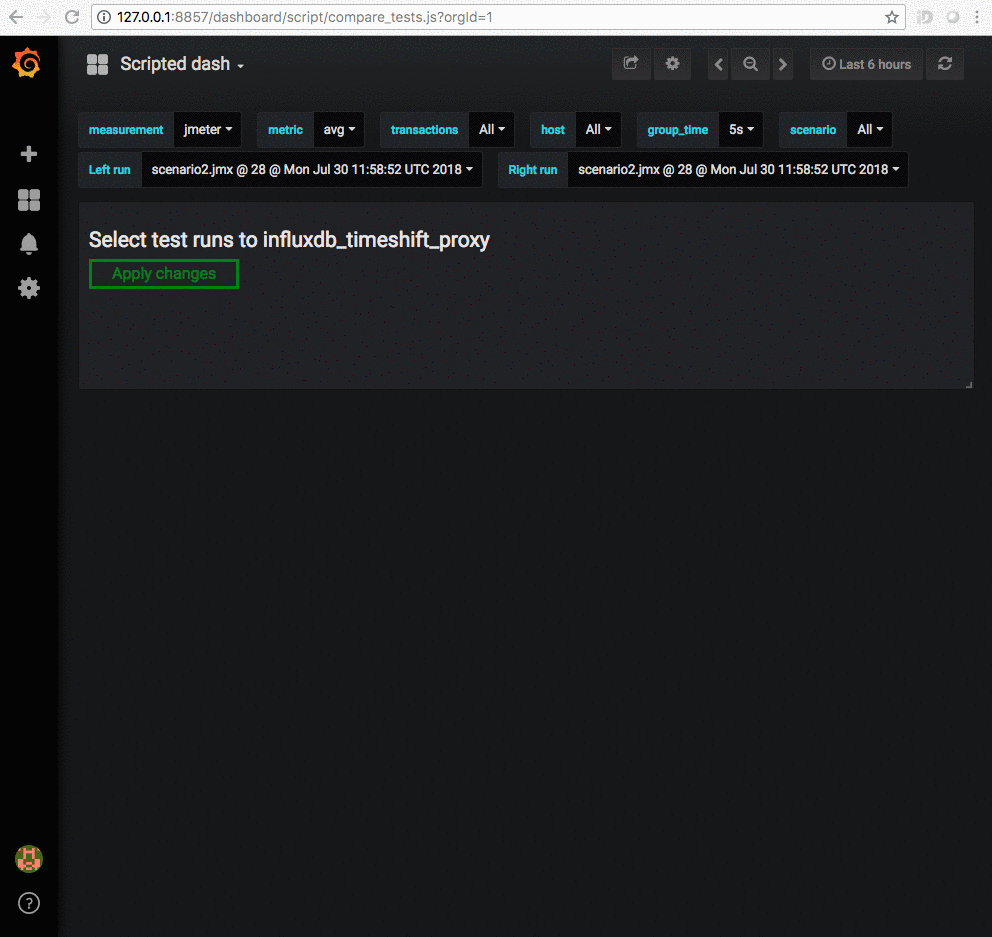Image resolution: width=992 pixels, height=937 pixels.
Task: Click the Share dashboard icon
Action: [631, 64]
